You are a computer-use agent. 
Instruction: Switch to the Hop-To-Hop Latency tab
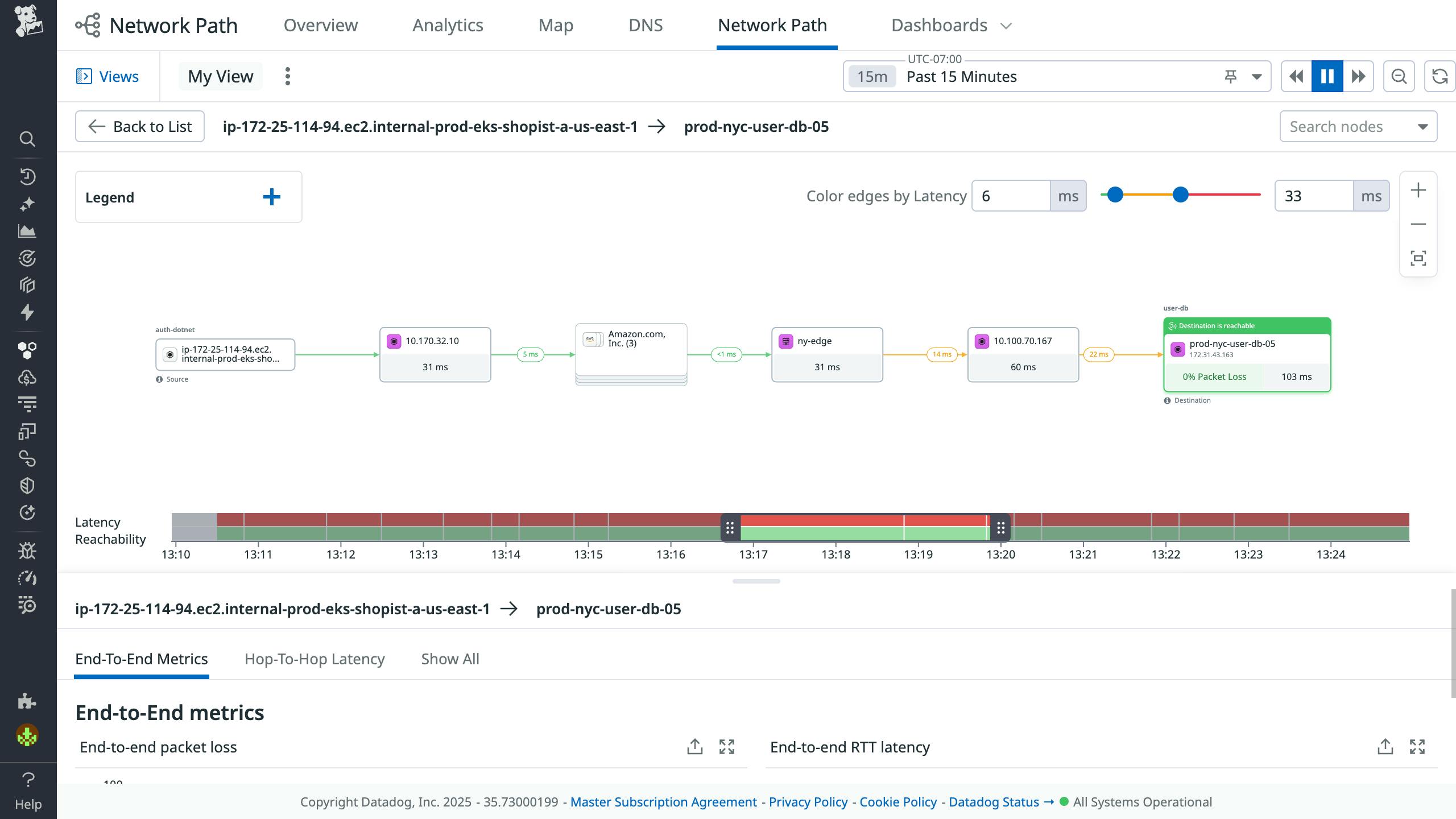pyautogui.click(x=315, y=659)
